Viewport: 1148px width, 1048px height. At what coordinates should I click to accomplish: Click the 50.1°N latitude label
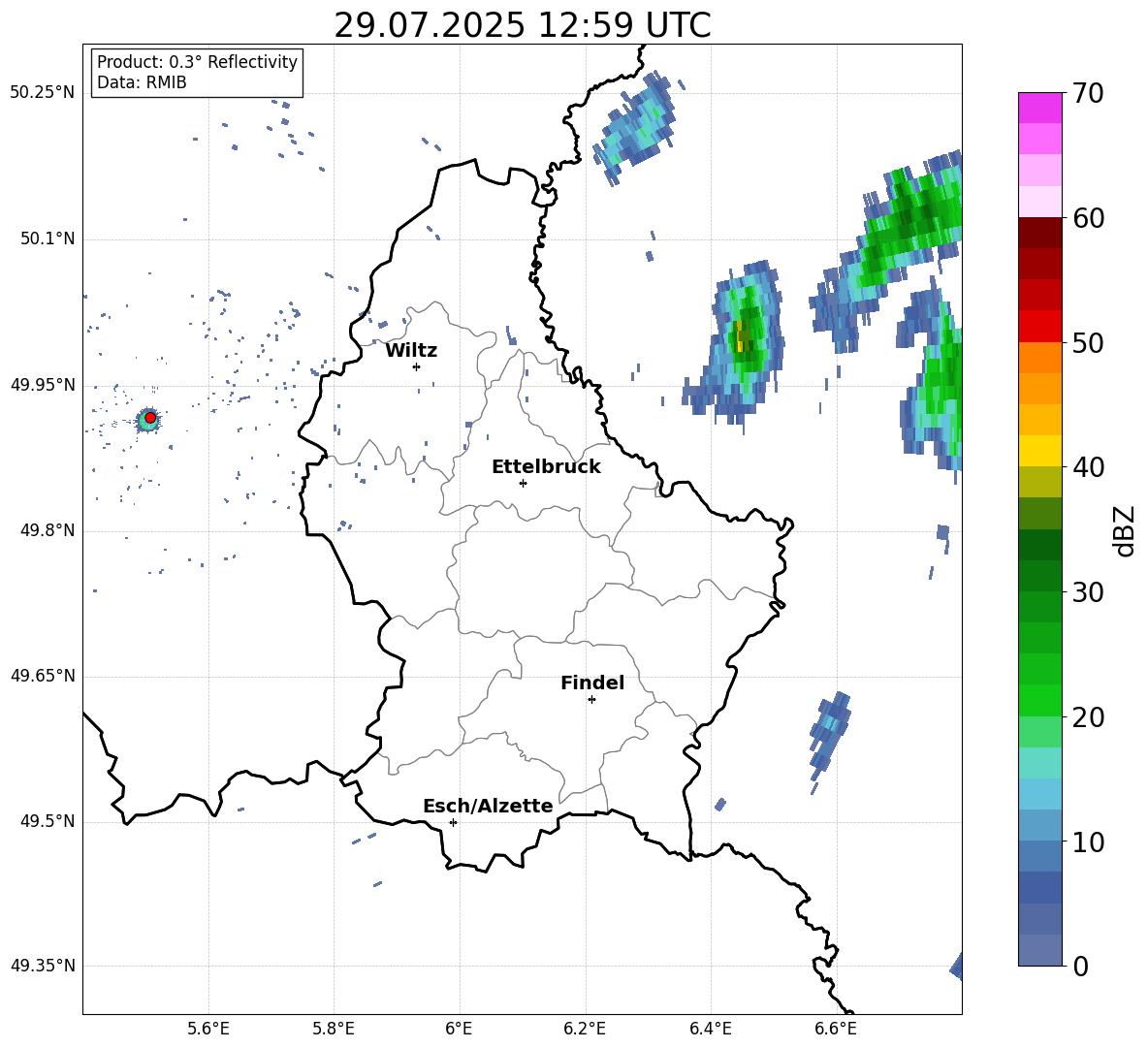click(48, 238)
